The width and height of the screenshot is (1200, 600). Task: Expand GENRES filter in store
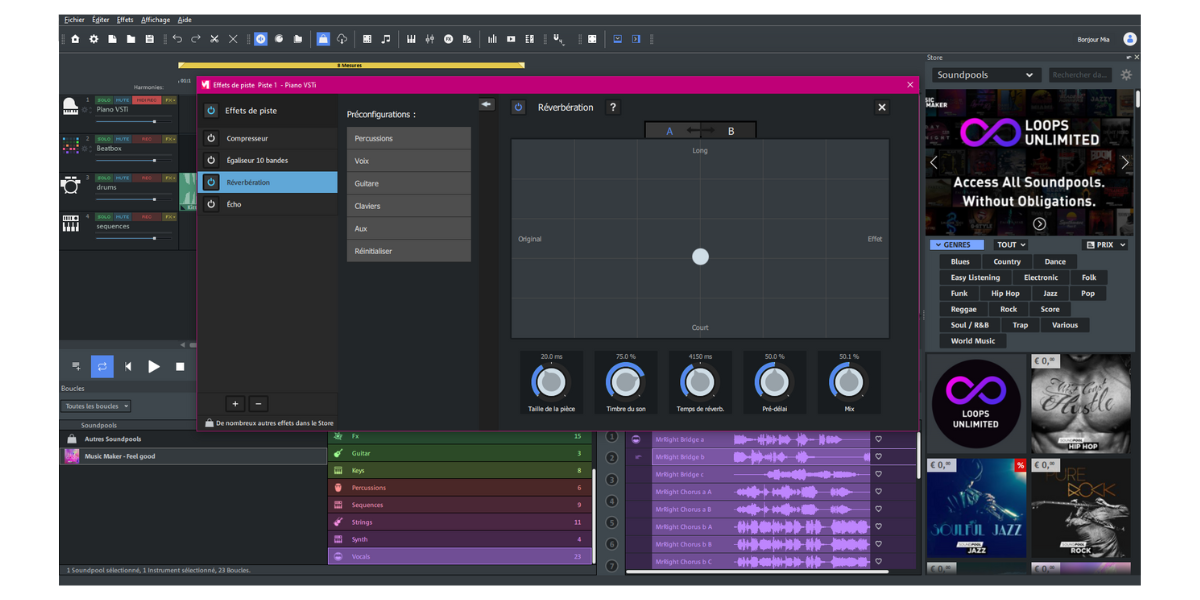(957, 245)
